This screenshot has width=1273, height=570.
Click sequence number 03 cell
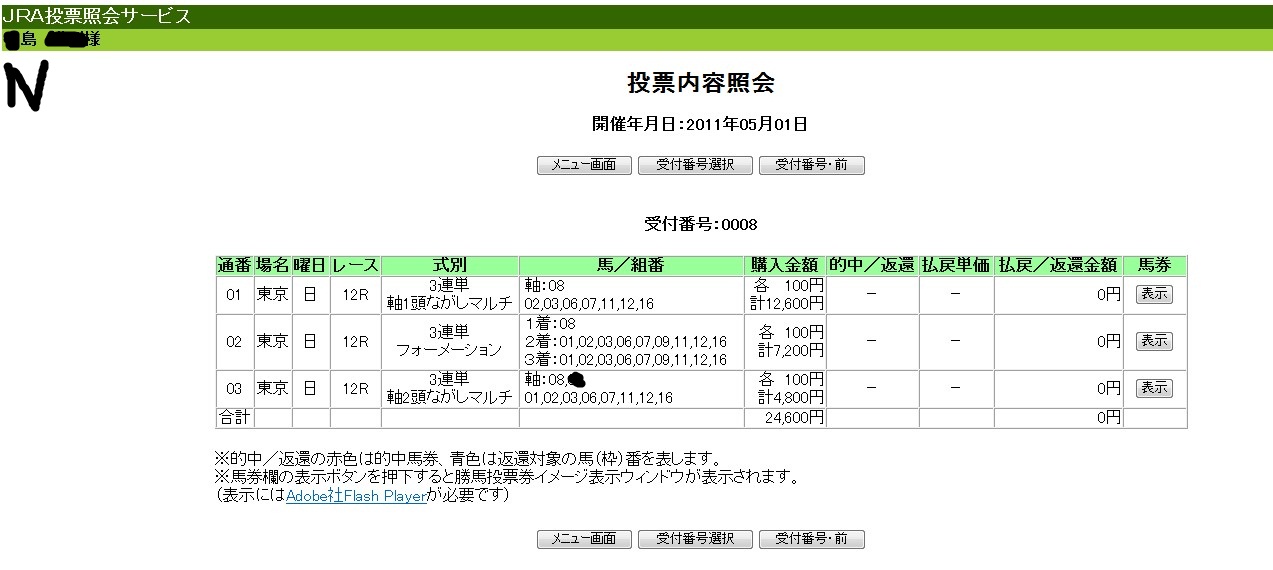234,389
